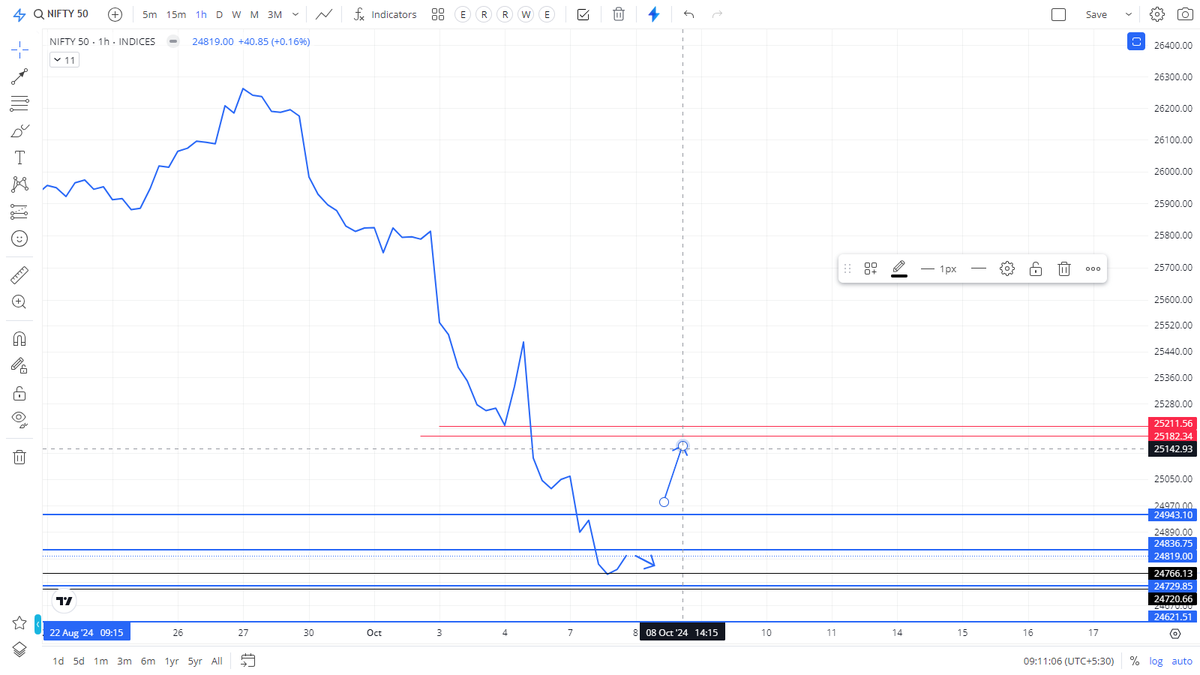Image resolution: width=1200 pixels, height=675 pixels.
Task: Set date range to 5d
Action: click(x=79, y=661)
